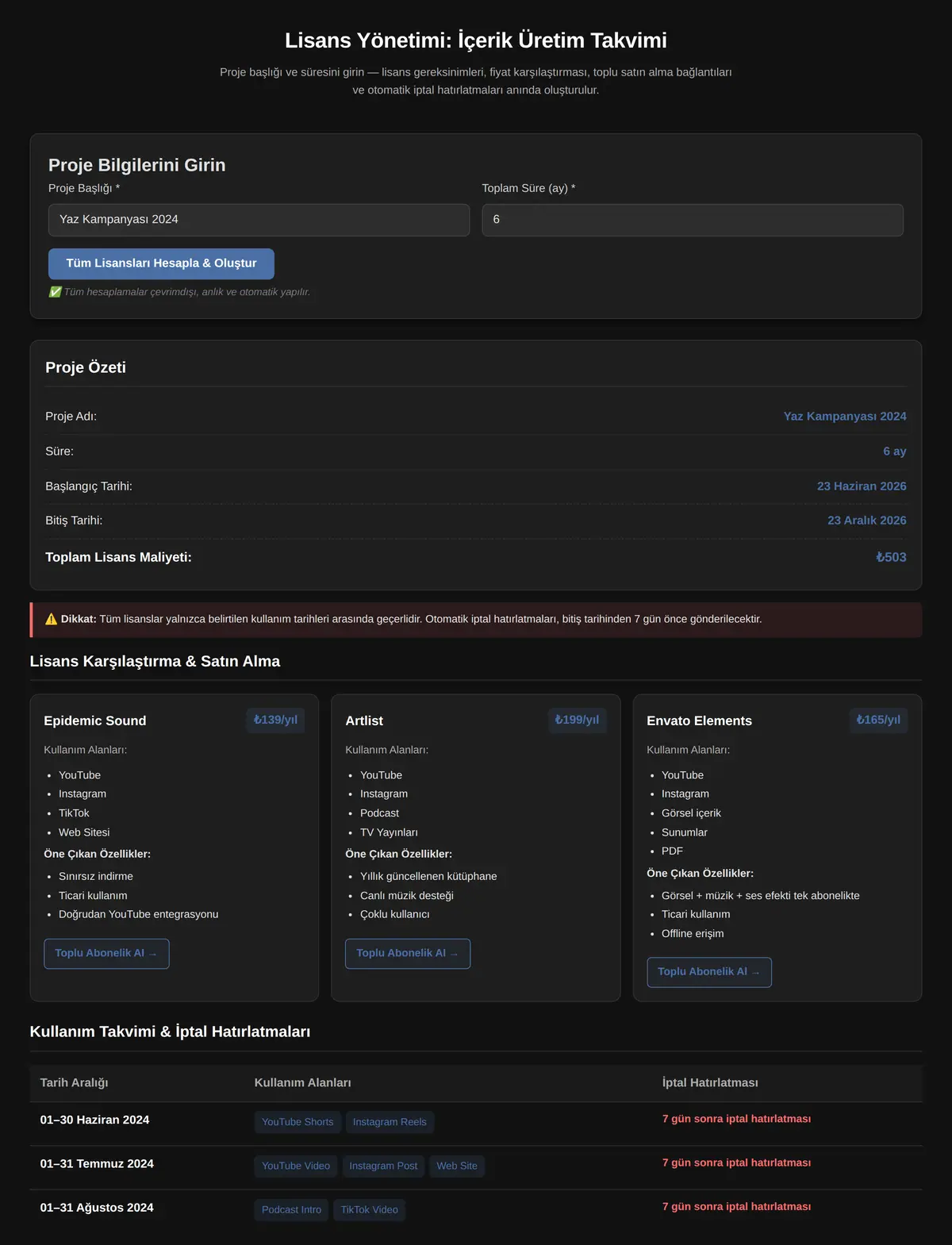Click Artlist's Toplu Abonelik Al button
952x1245 pixels.
(x=408, y=953)
